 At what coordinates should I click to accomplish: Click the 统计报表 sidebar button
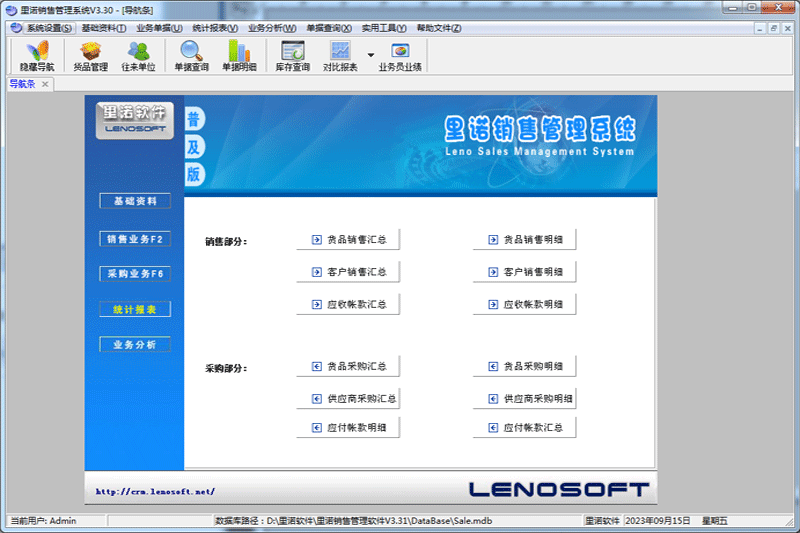tap(135, 309)
